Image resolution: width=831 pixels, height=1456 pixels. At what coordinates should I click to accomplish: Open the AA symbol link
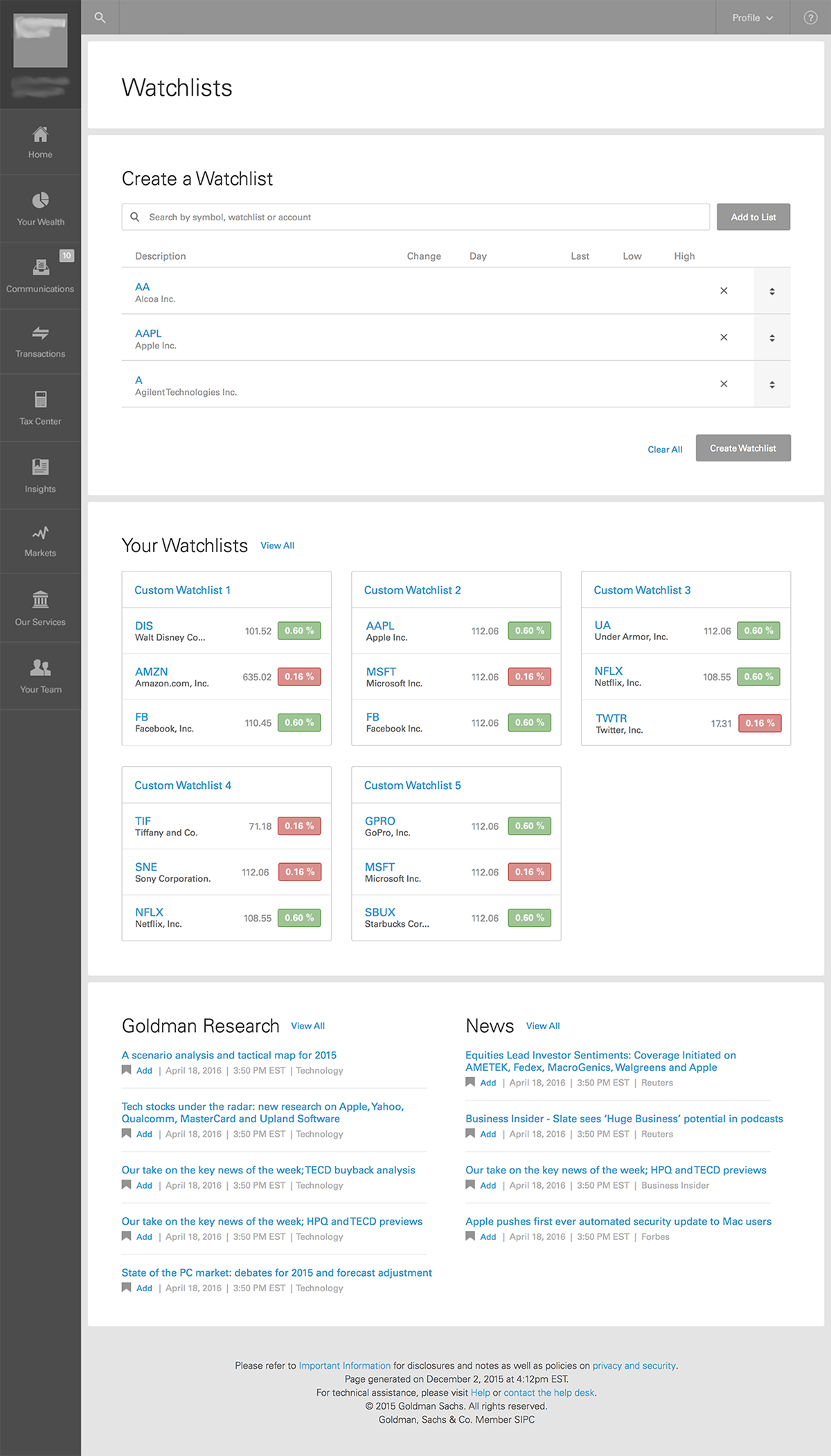142,287
